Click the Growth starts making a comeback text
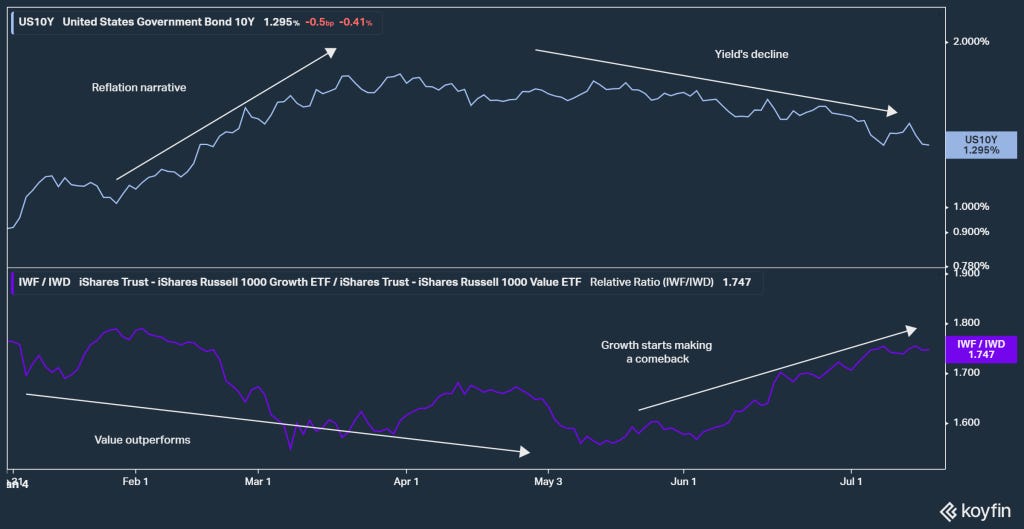This screenshot has height=529, width=1024. click(x=657, y=352)
